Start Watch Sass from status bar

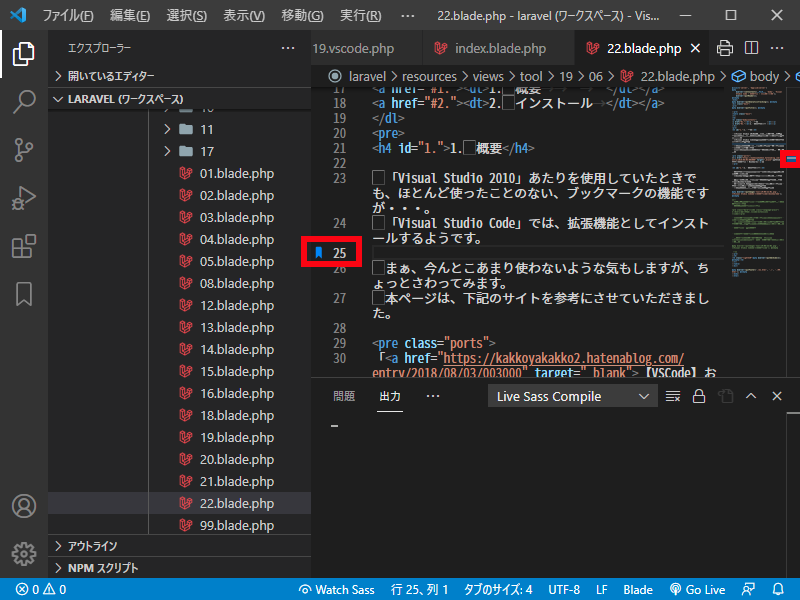tap(337, 589)
